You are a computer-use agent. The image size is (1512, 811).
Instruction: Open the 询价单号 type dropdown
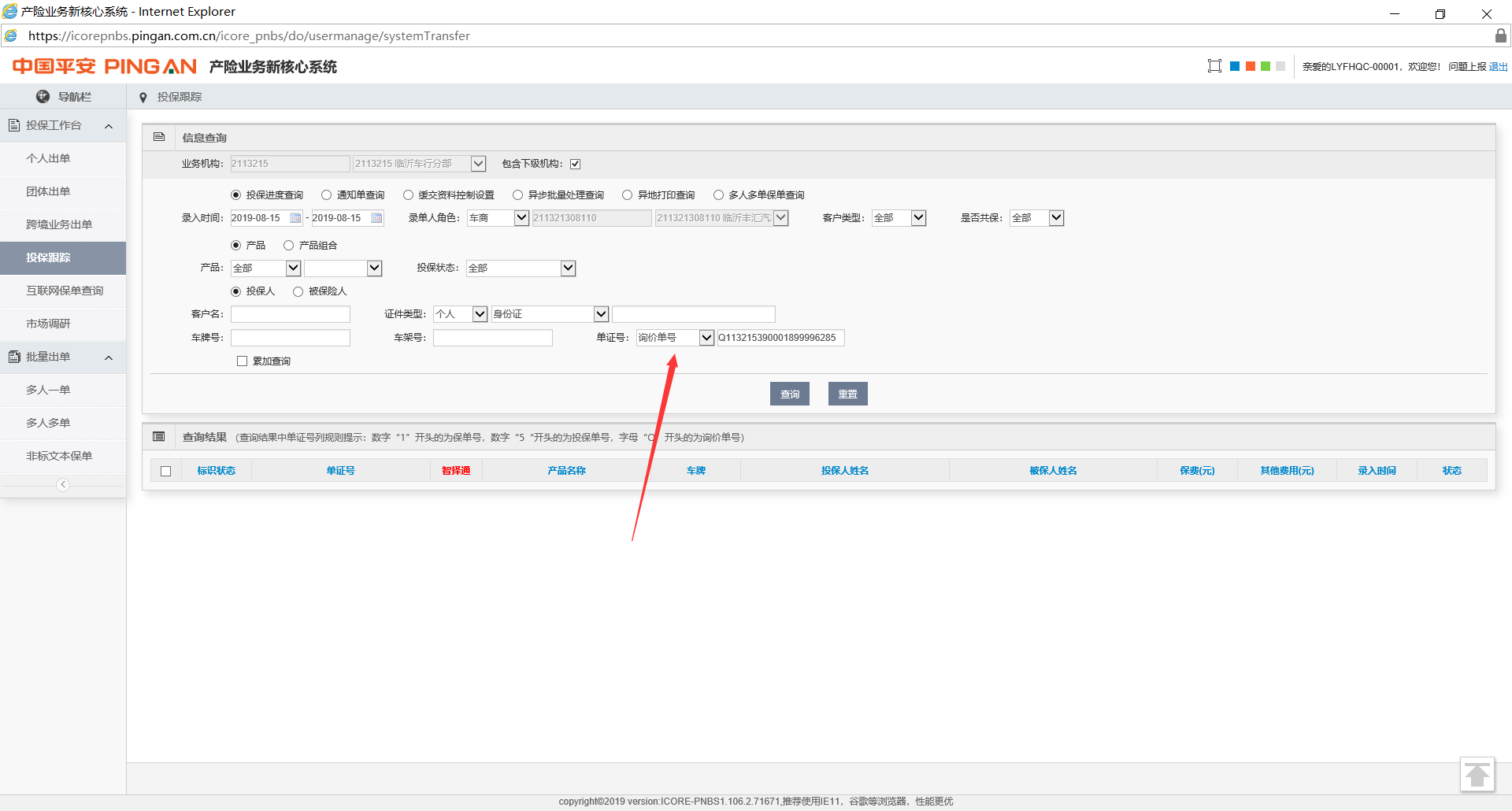pos(676,338)
